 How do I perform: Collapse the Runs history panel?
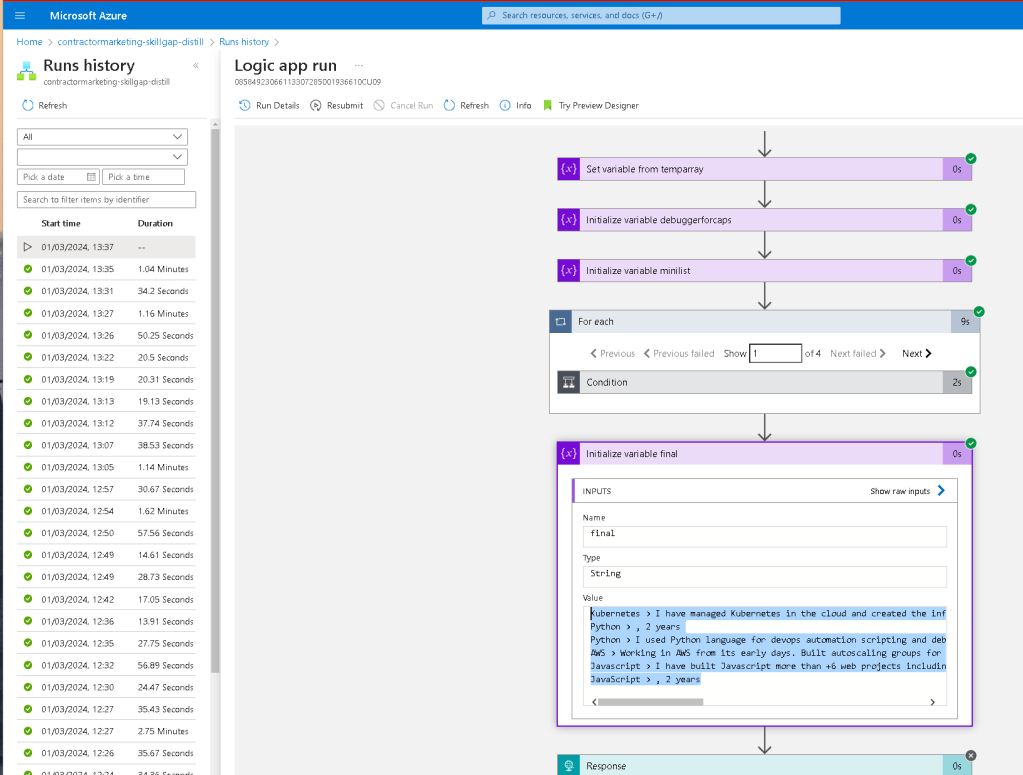(x=196, y=65)
